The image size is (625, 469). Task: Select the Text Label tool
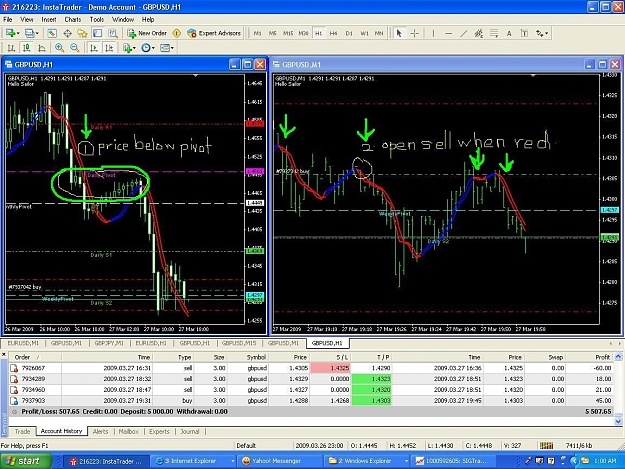[x=524, y=33]
